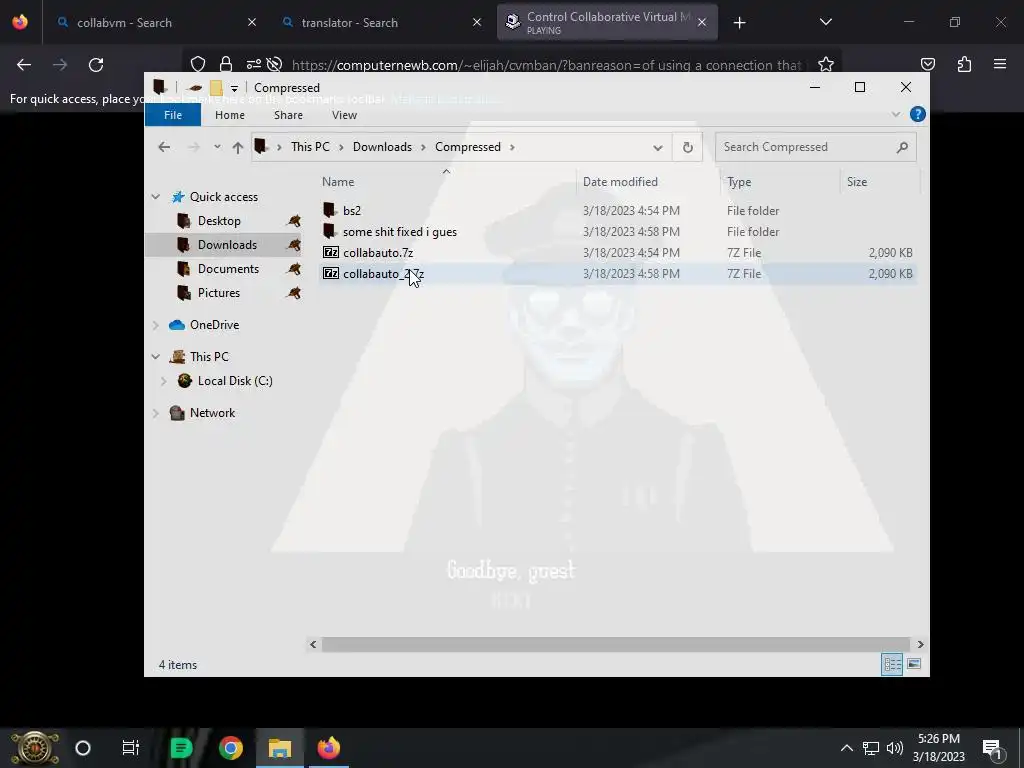Go up one folder level arrow

tap(238, 147)
